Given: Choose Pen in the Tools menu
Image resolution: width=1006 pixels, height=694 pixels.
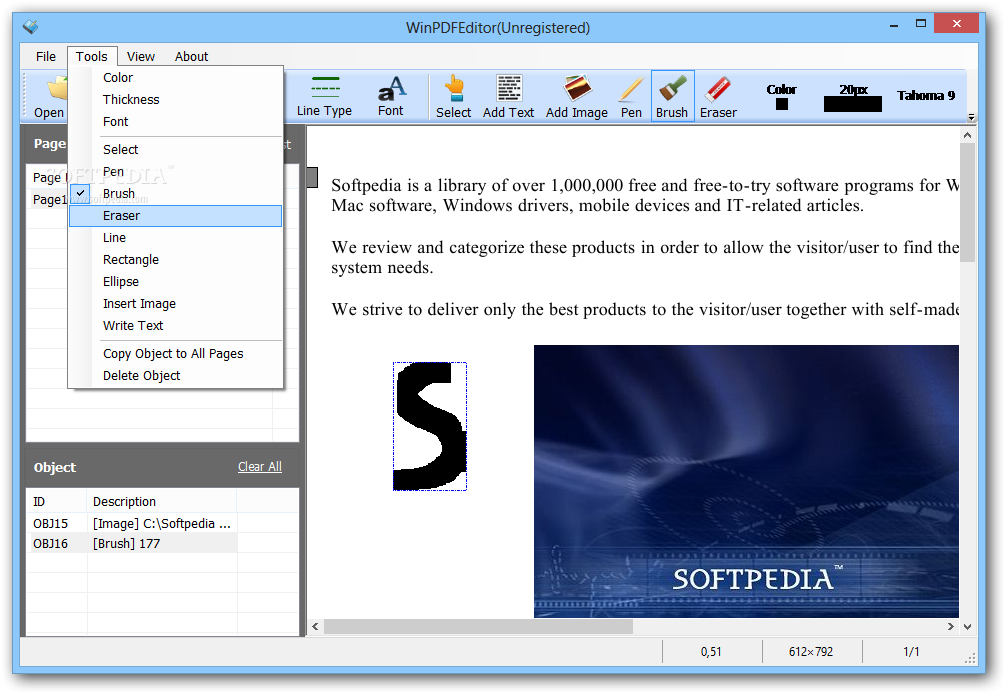Looking at the screenshot, I should (175, 171).
